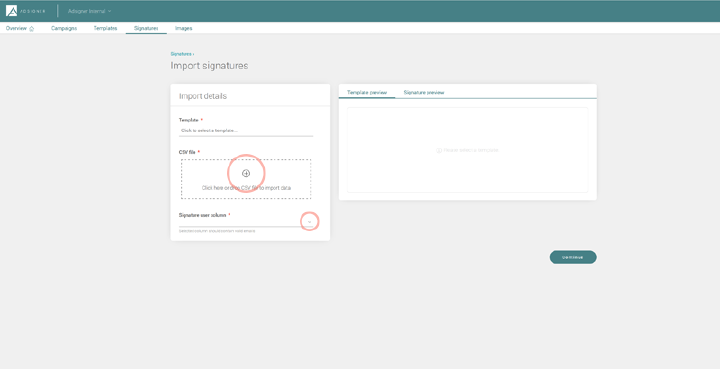This screenshot has width=720, height=369.
Task: Click the Signature user column field
Action: click(x=246, y=222)
